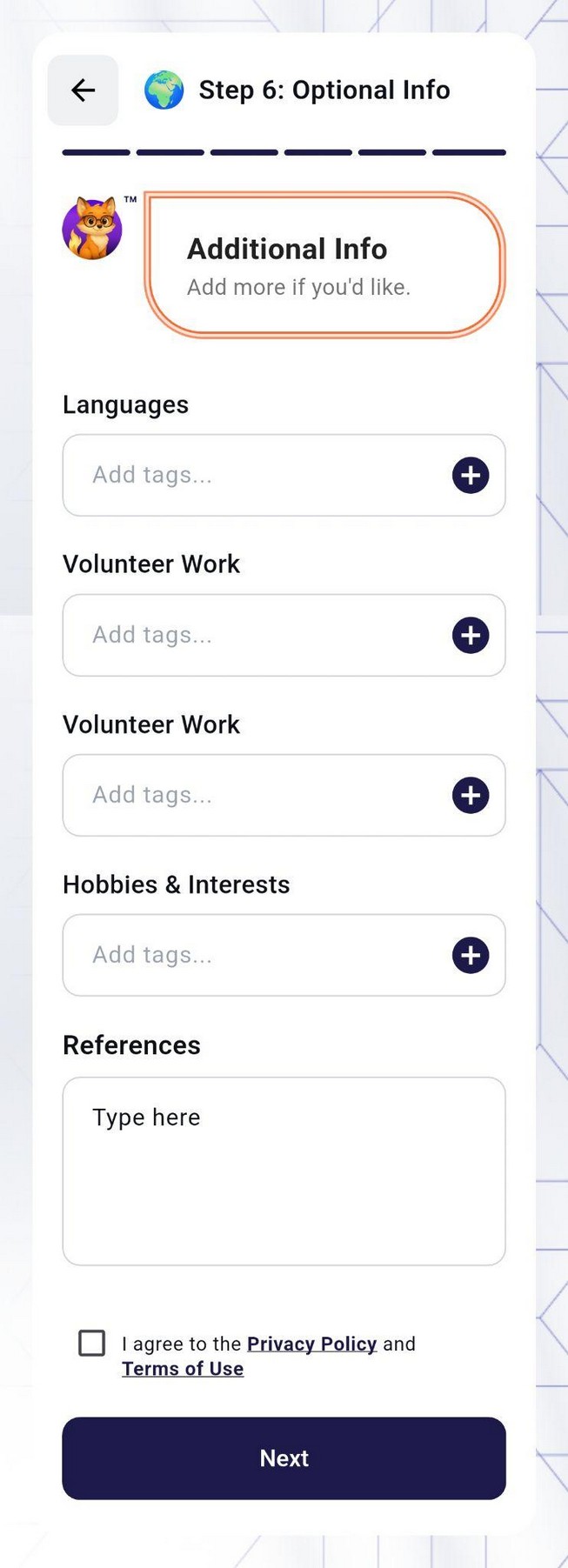The image size is (568, 1568).
Task: Click the back arrow icon
Action: (83, 90)
